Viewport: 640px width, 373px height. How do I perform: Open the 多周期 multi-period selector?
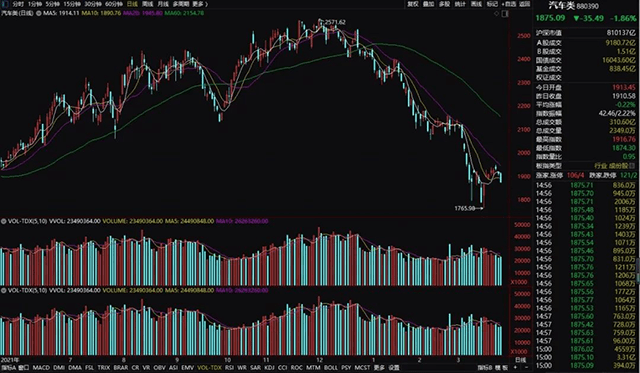click(181, 4)
